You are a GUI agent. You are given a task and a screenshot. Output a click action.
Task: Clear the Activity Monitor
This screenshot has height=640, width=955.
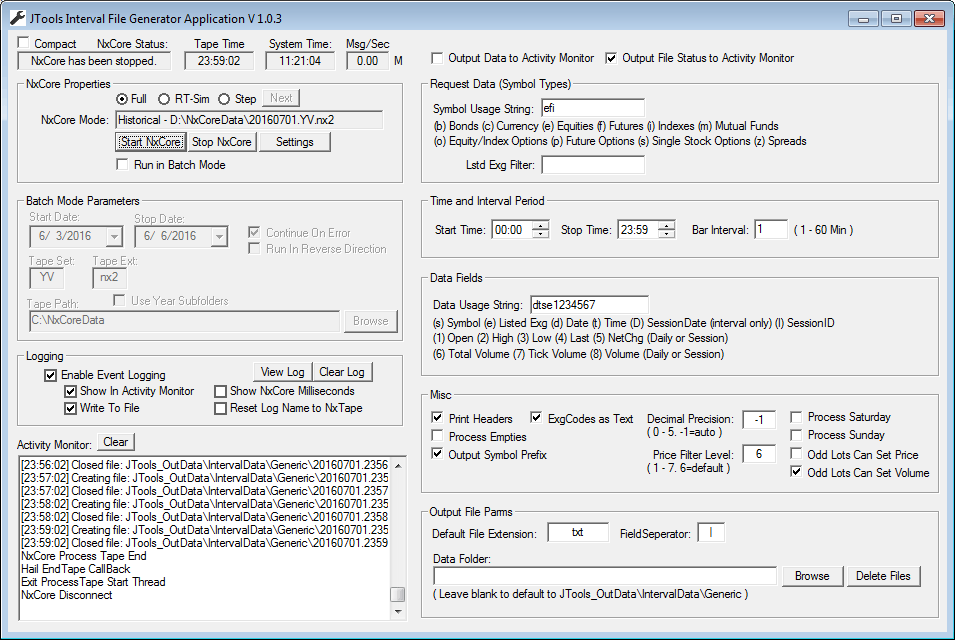click(x=116, y=442)
